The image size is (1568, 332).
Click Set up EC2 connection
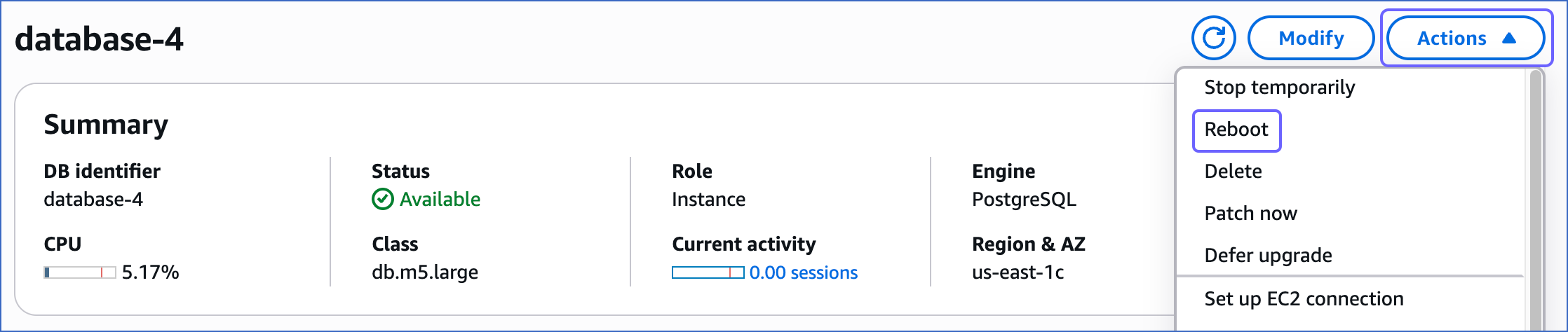point(1304,299)
